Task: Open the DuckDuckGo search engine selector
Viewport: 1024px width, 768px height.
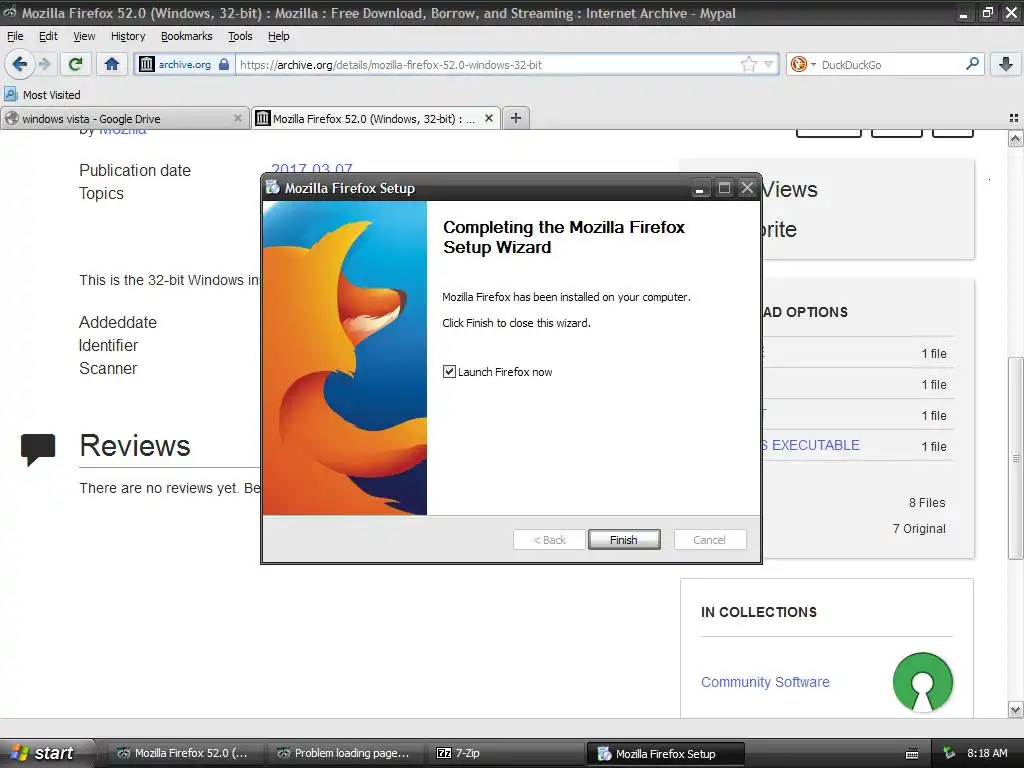Action: pyautogui.click(x=803, y=64)
